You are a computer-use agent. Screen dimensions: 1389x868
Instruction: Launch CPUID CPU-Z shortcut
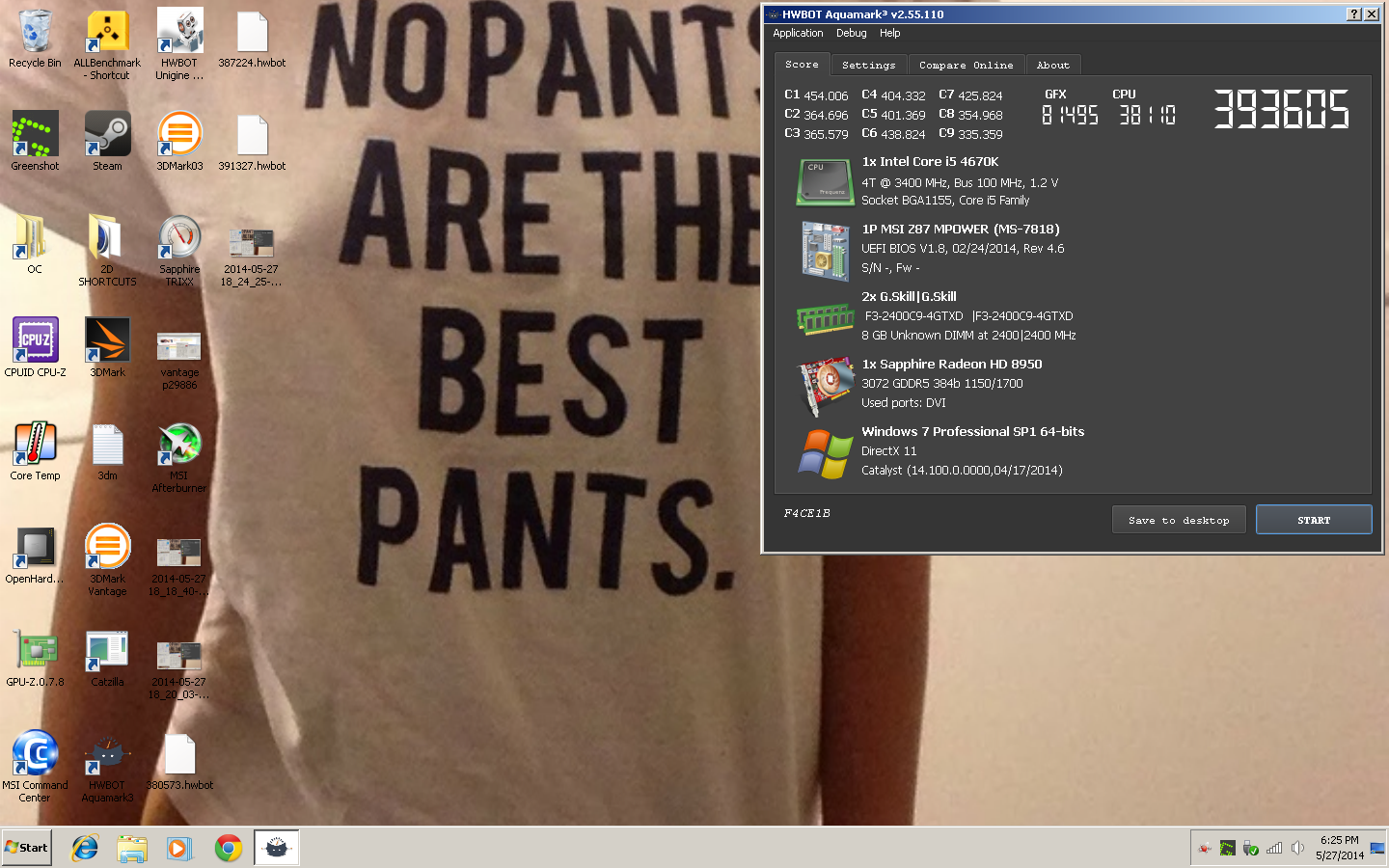35,348
